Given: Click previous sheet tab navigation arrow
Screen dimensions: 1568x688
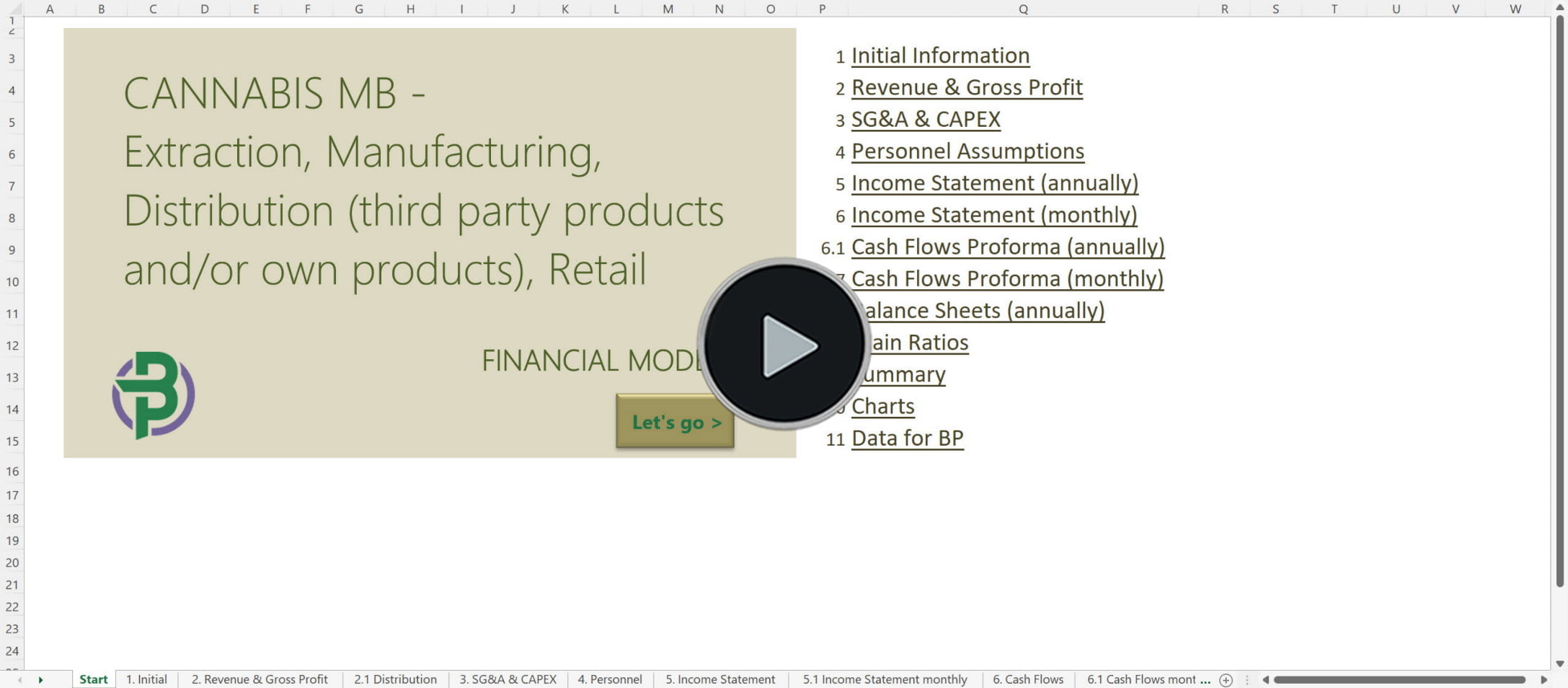Looking at the screenshot, I should 19,679.
